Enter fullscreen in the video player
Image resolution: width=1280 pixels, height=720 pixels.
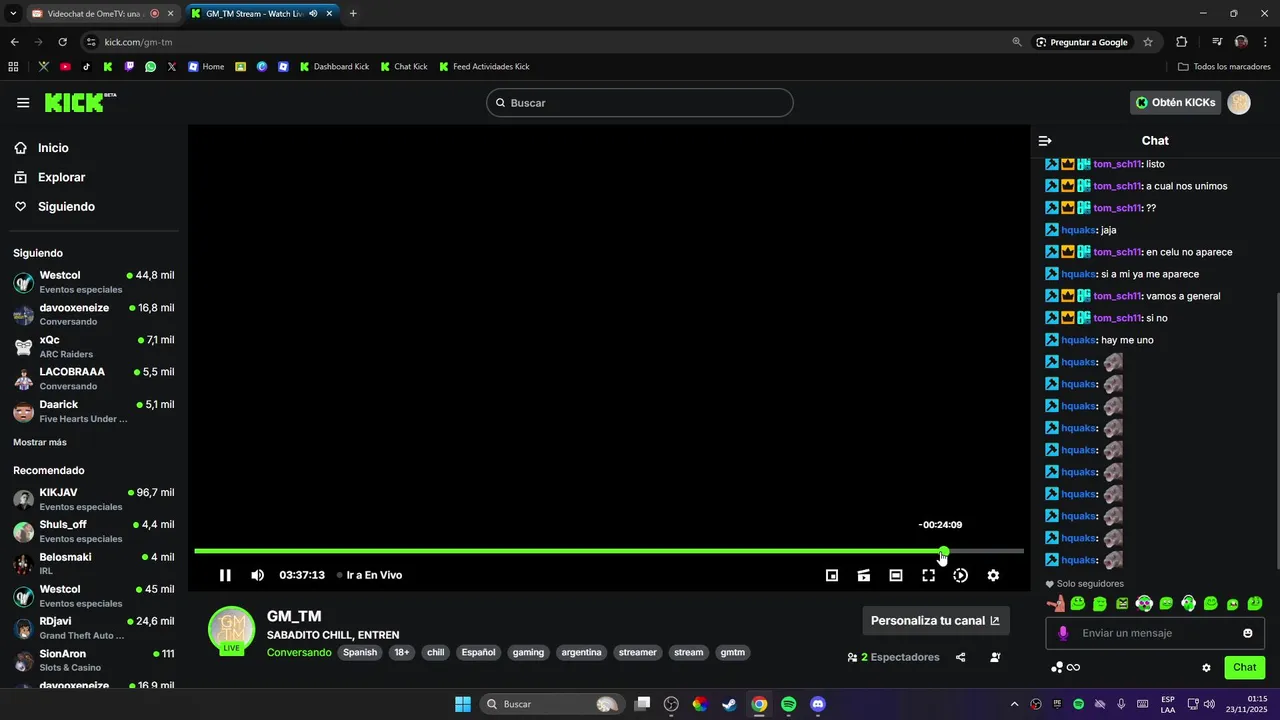click(928, 575)
